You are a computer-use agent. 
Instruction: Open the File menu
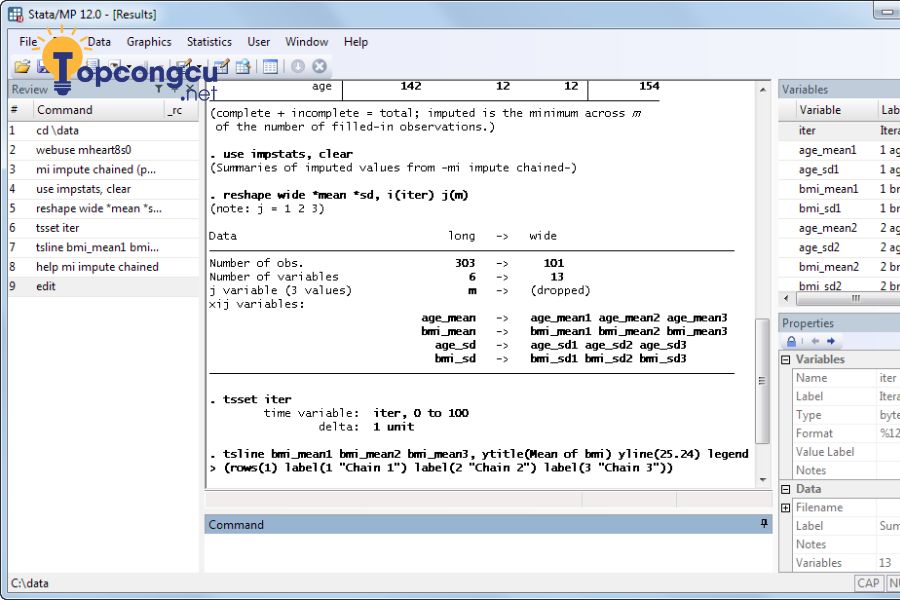click(x=28, y=42)
